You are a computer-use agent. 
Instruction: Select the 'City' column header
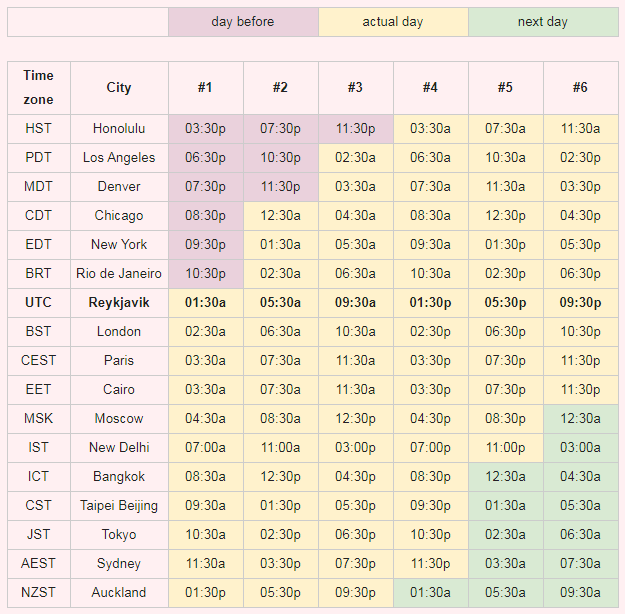tap(119, 88)
